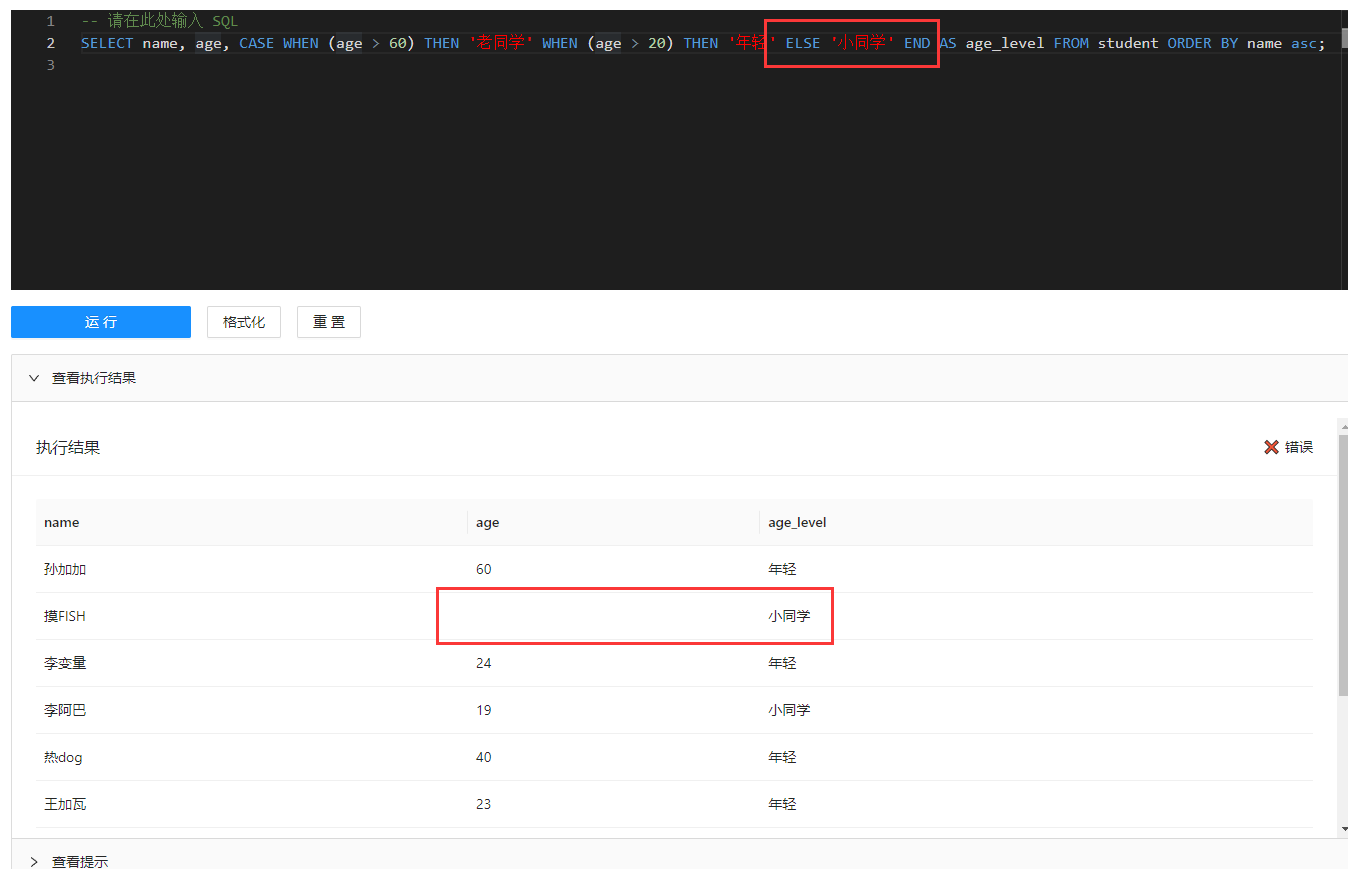
Task: Click the 重置 reset button
Action: (x=328, y=322)
